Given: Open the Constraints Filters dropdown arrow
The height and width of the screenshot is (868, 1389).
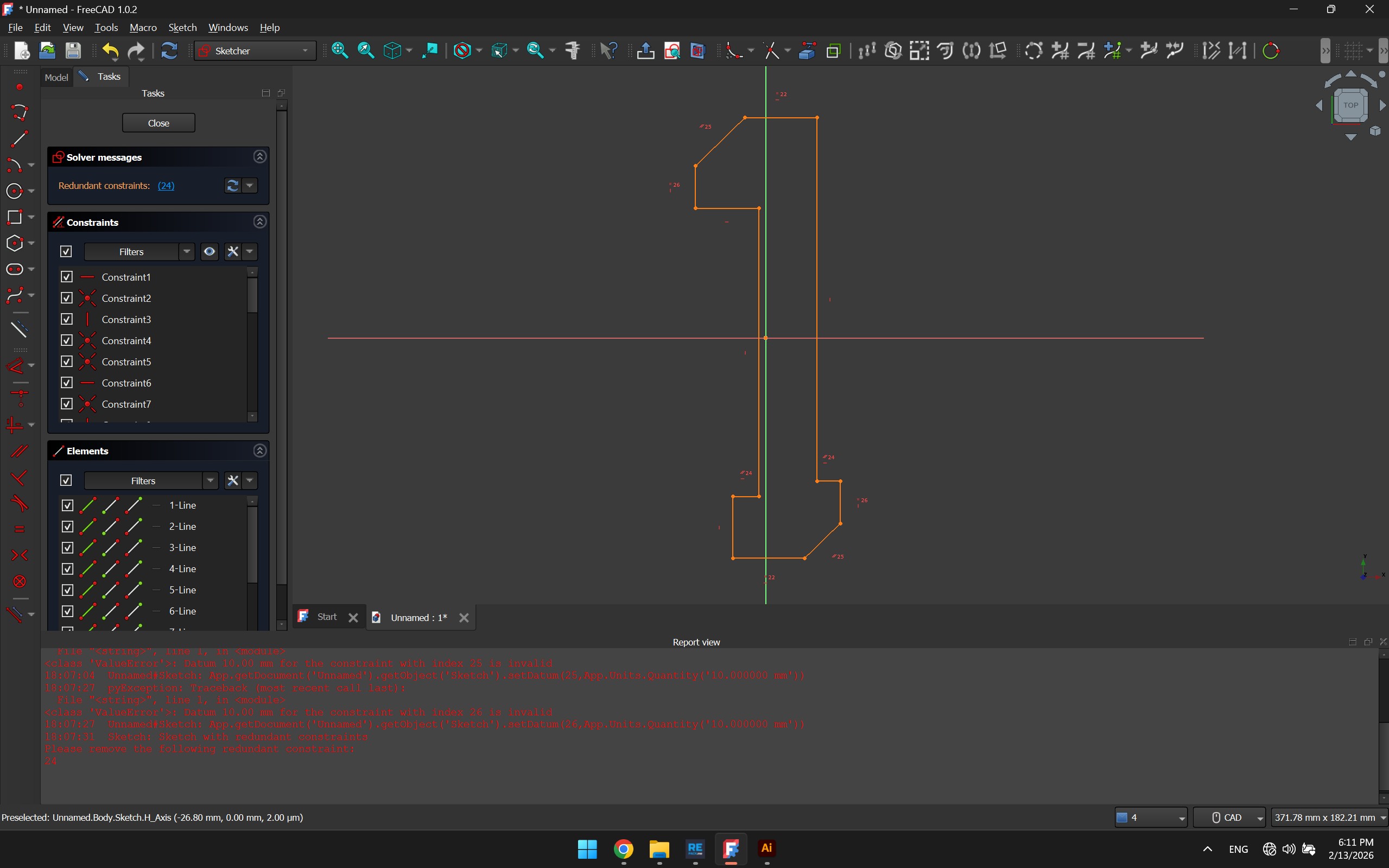Looking at the screenshot, I should click(187, 251).
